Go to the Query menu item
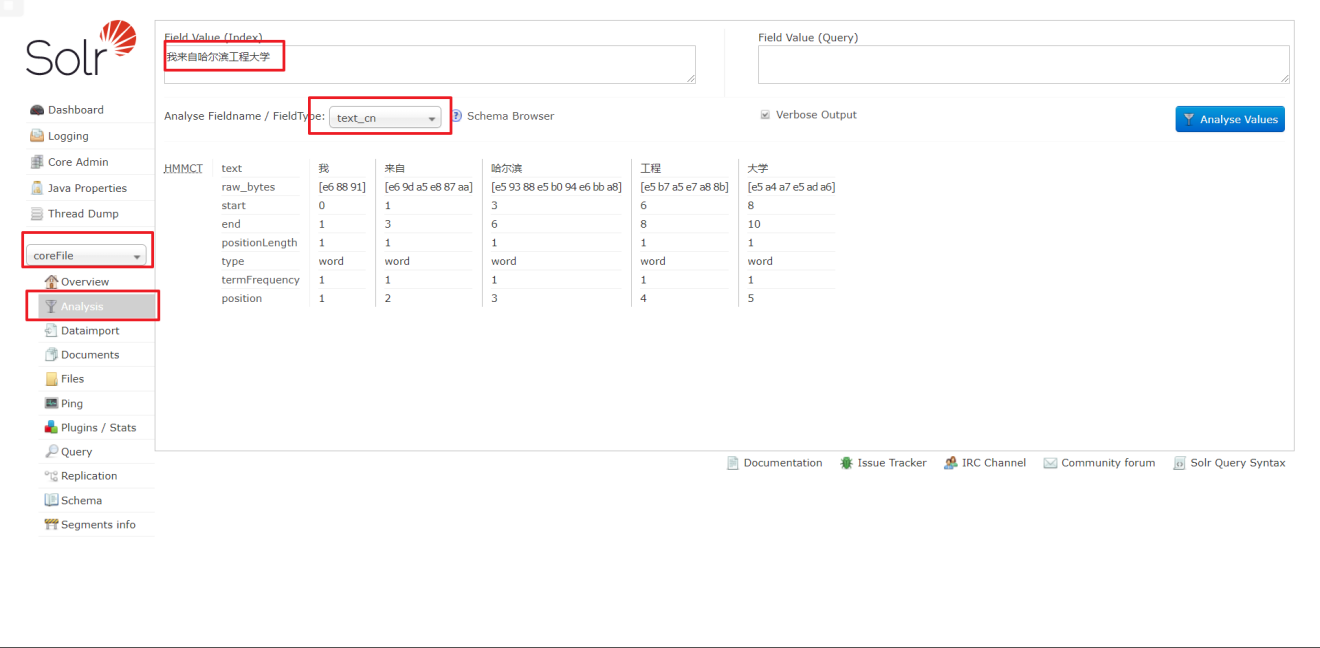Screen dimensions: 1320x648 point(76,452)
